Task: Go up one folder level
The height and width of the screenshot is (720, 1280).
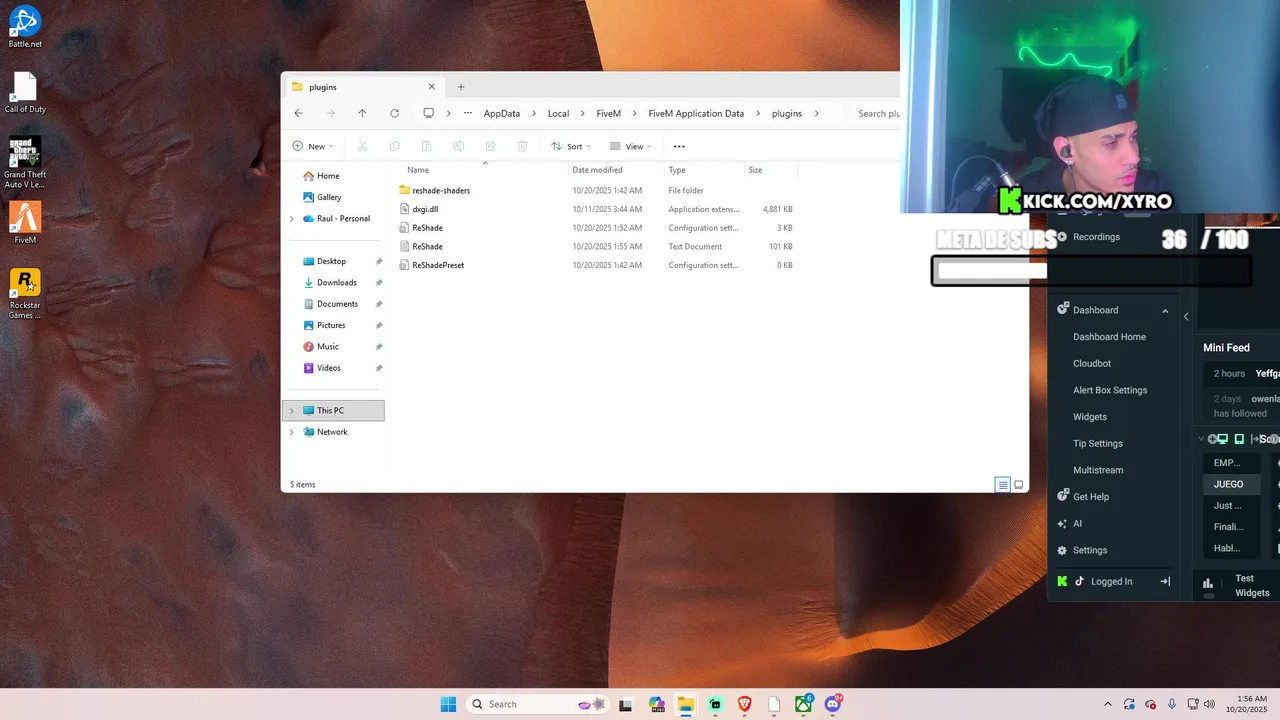Action: click(x=362, y=113)
